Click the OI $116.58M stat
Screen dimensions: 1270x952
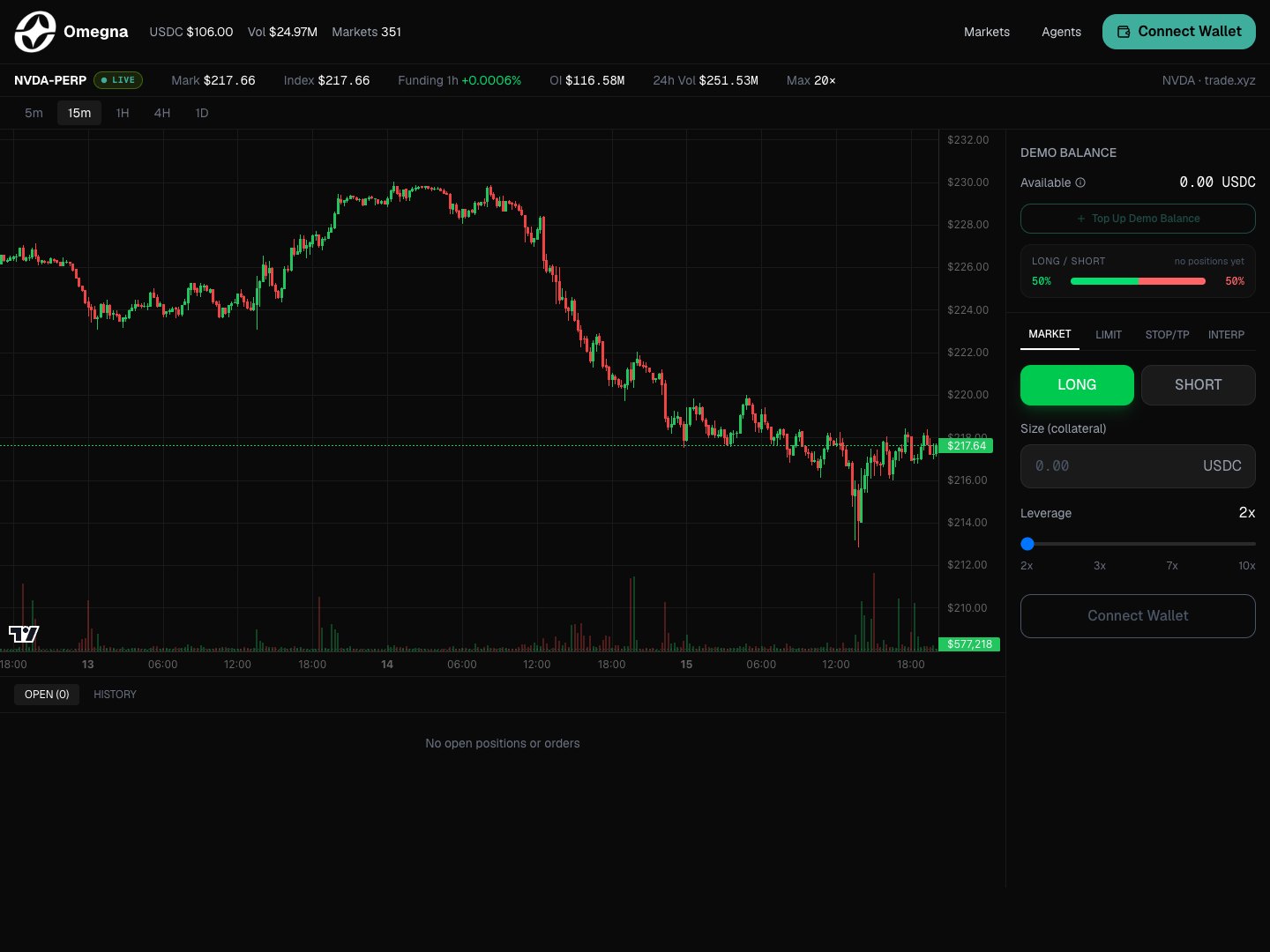[586, 80]
